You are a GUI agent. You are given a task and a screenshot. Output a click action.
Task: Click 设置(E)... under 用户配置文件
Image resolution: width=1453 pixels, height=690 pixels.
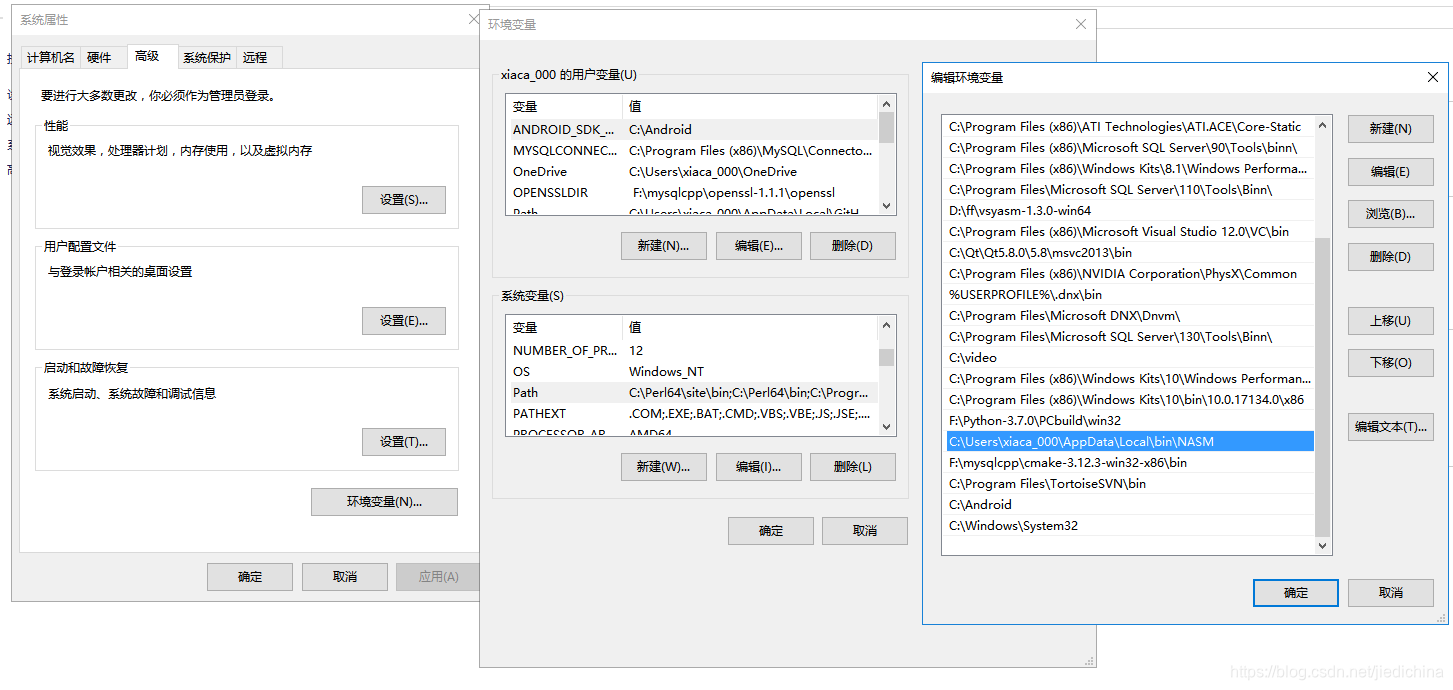pyautogui.click(x=404, y=321)
